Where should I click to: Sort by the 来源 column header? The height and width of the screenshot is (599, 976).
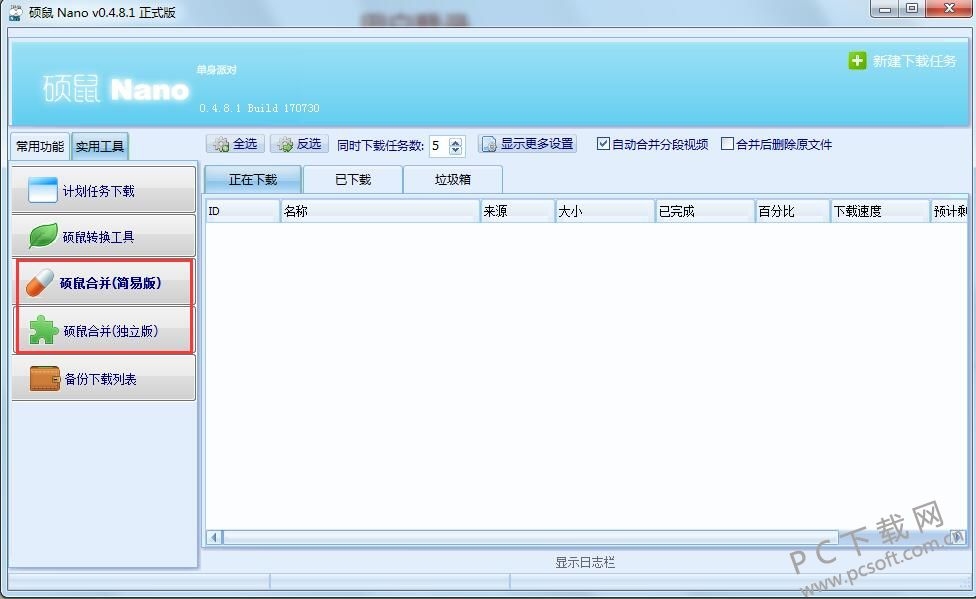[517, 211]
